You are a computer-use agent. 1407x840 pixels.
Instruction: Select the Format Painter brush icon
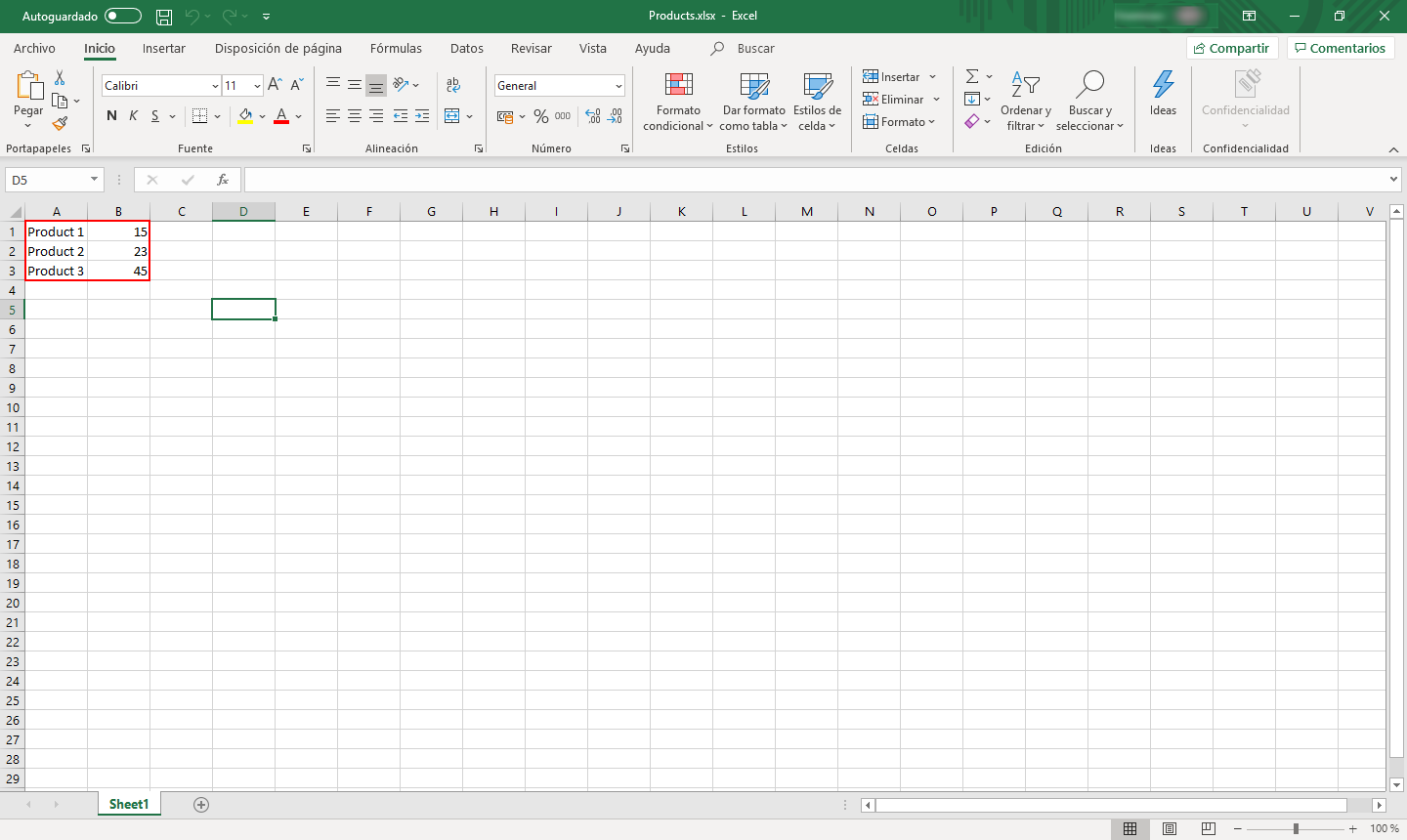point(61,124)
